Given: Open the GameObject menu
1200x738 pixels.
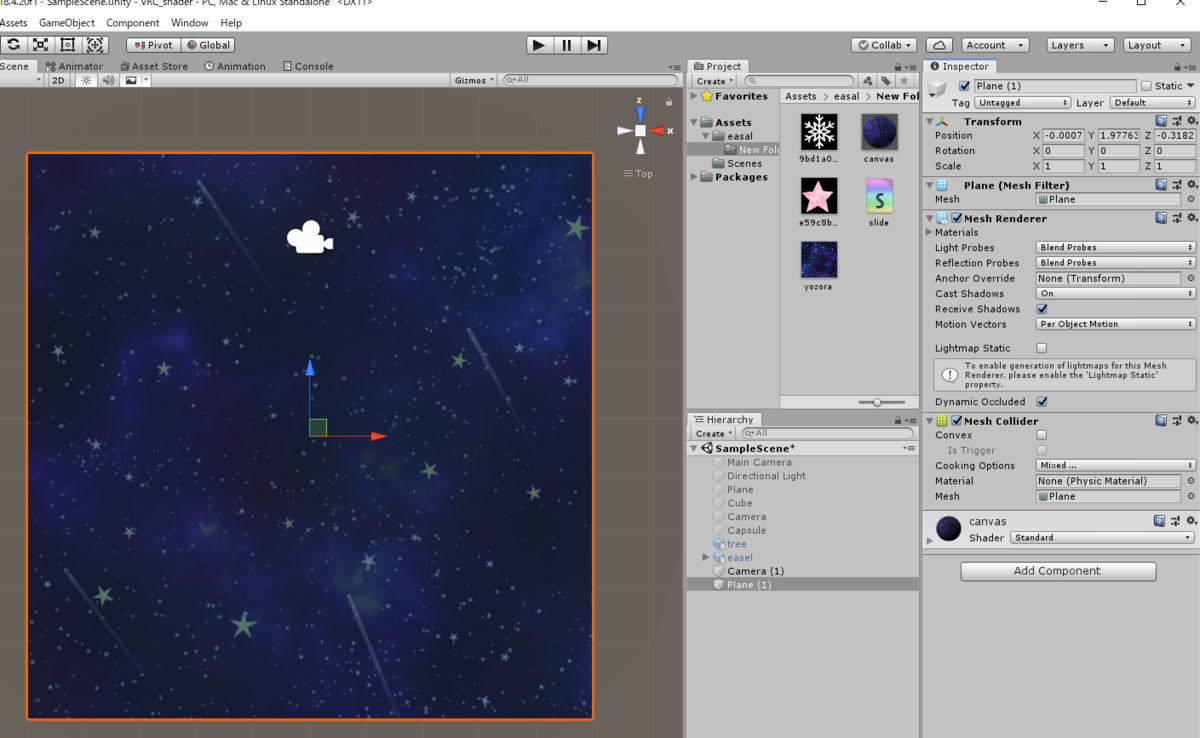Looking at the screenshot, I should (x=67, y=23).
